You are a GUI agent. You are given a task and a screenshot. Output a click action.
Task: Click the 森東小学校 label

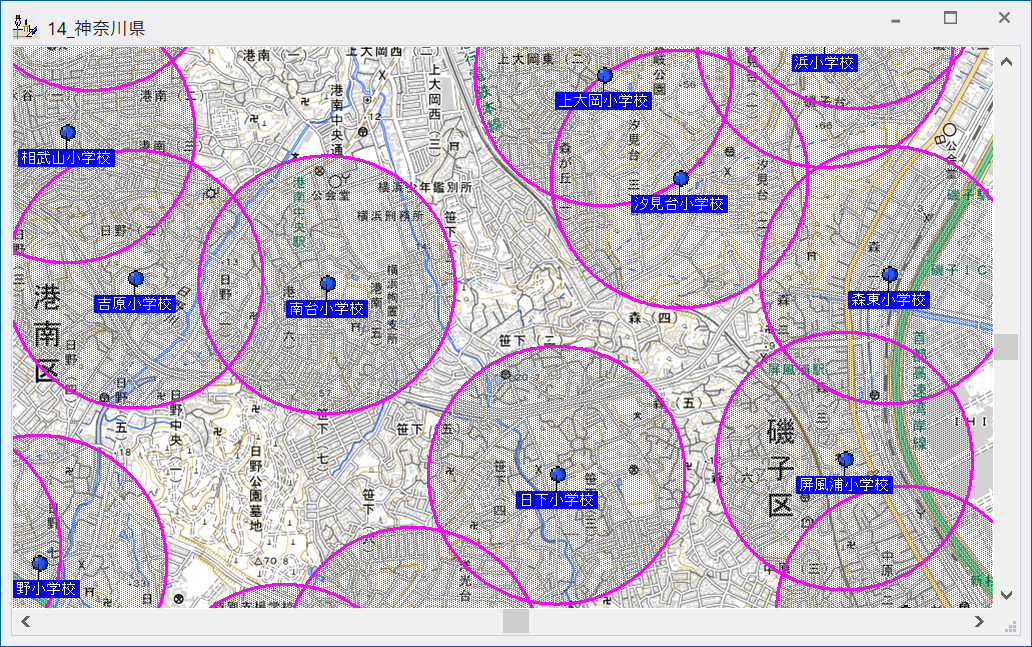pyautogui.click(x=889, y=299)
